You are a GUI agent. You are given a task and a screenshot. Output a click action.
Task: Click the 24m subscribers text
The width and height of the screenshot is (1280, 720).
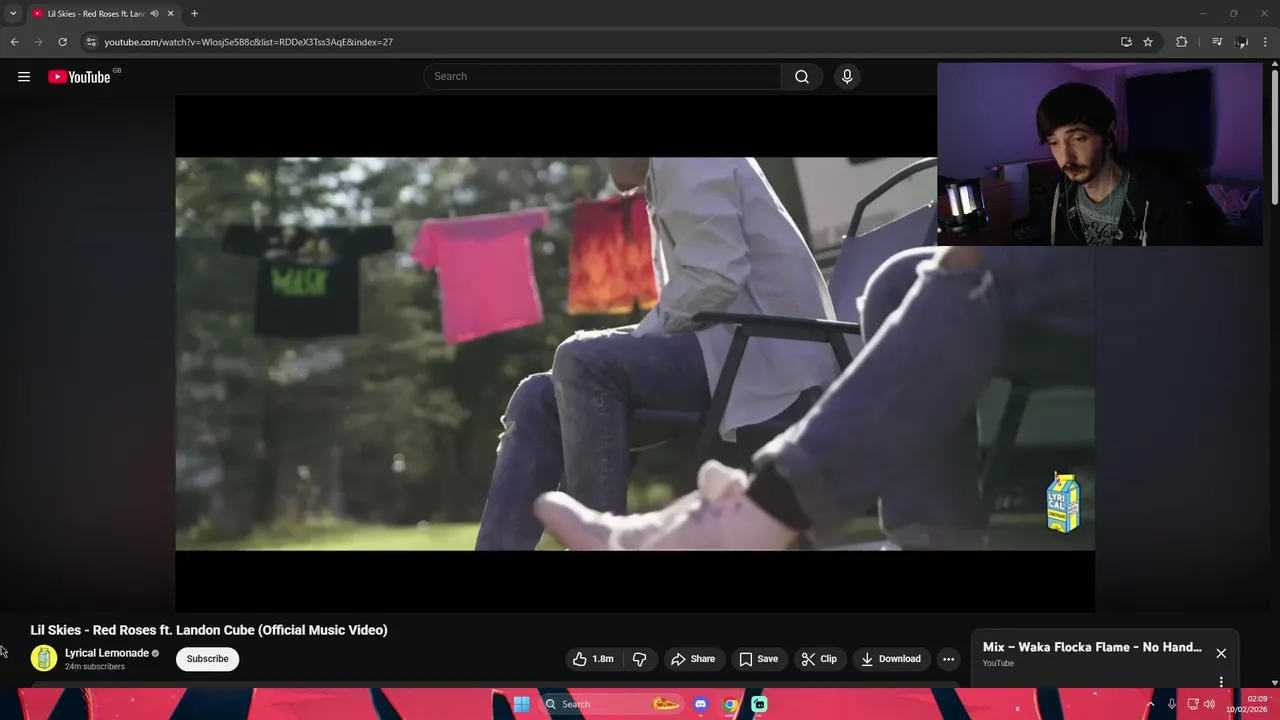point(95,667)
